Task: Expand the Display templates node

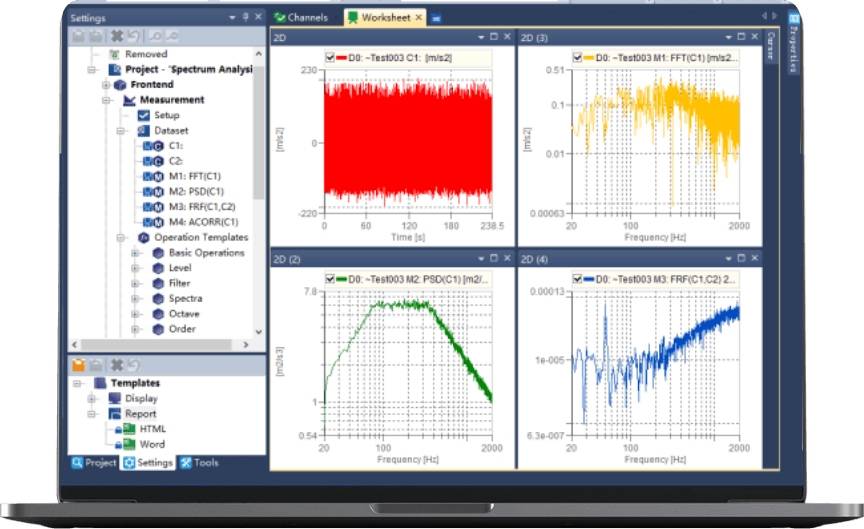Action: (92, 398)
